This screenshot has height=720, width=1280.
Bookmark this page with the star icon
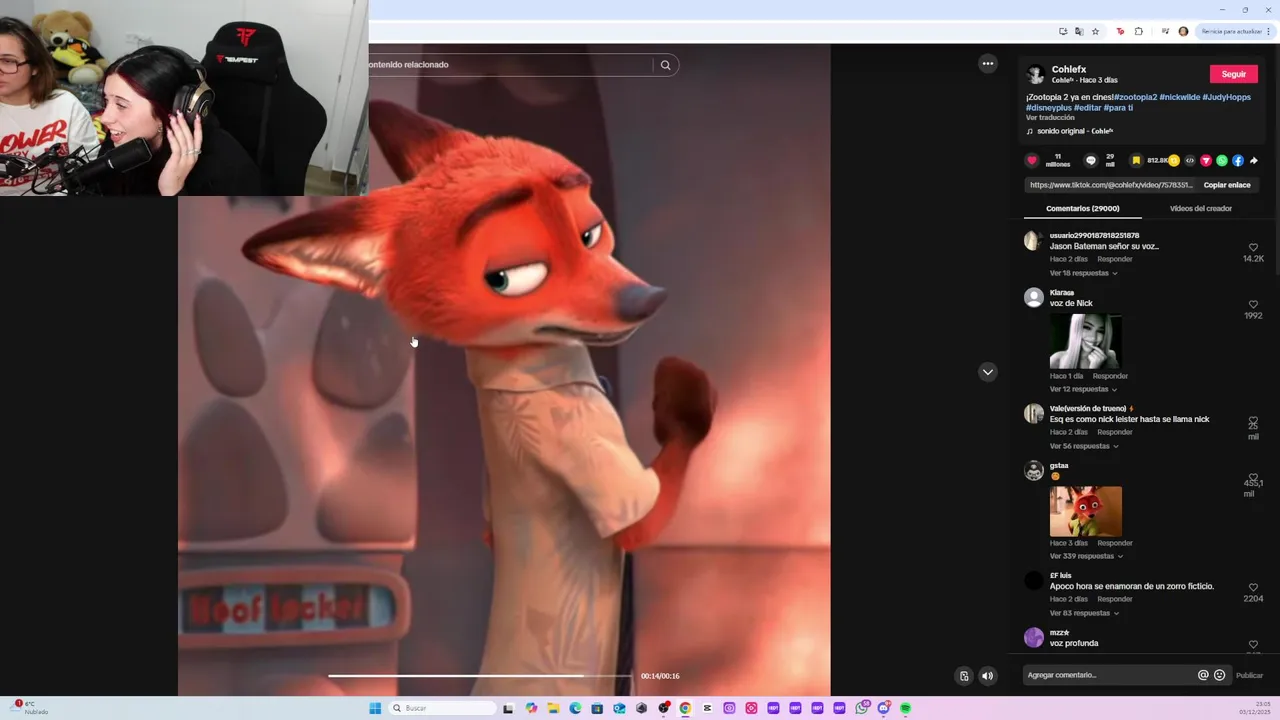1095,32
